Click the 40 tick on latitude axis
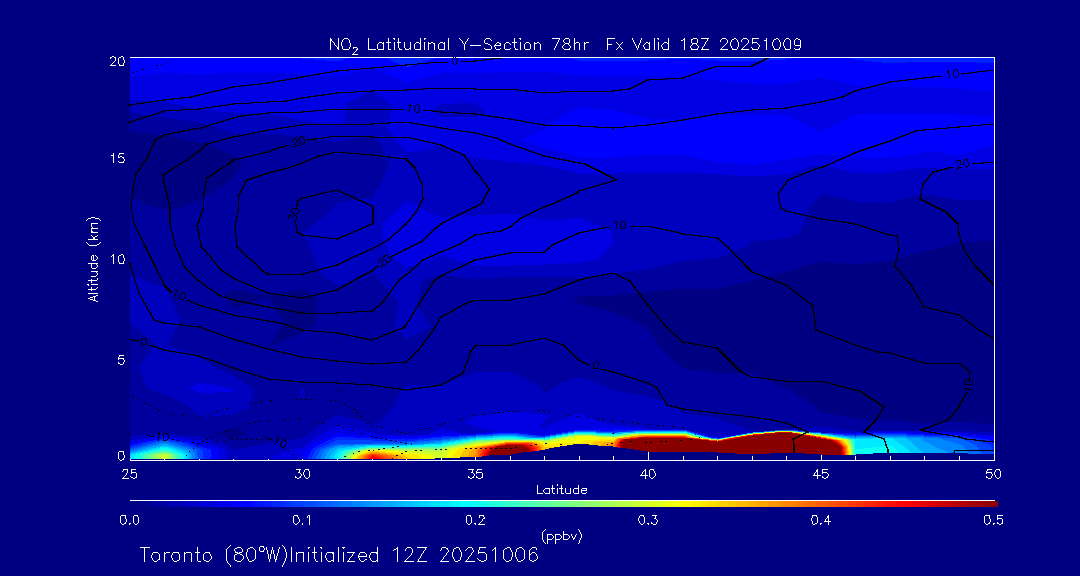1080x576 pixels. (x=648, y=472)
